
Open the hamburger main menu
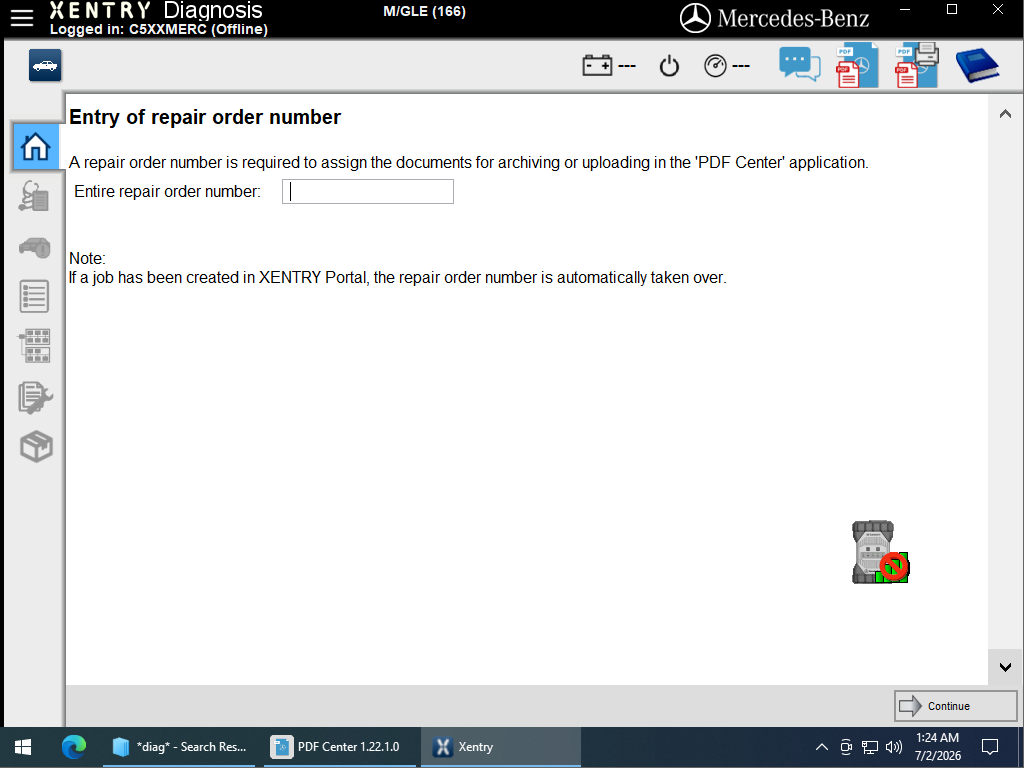22,18
